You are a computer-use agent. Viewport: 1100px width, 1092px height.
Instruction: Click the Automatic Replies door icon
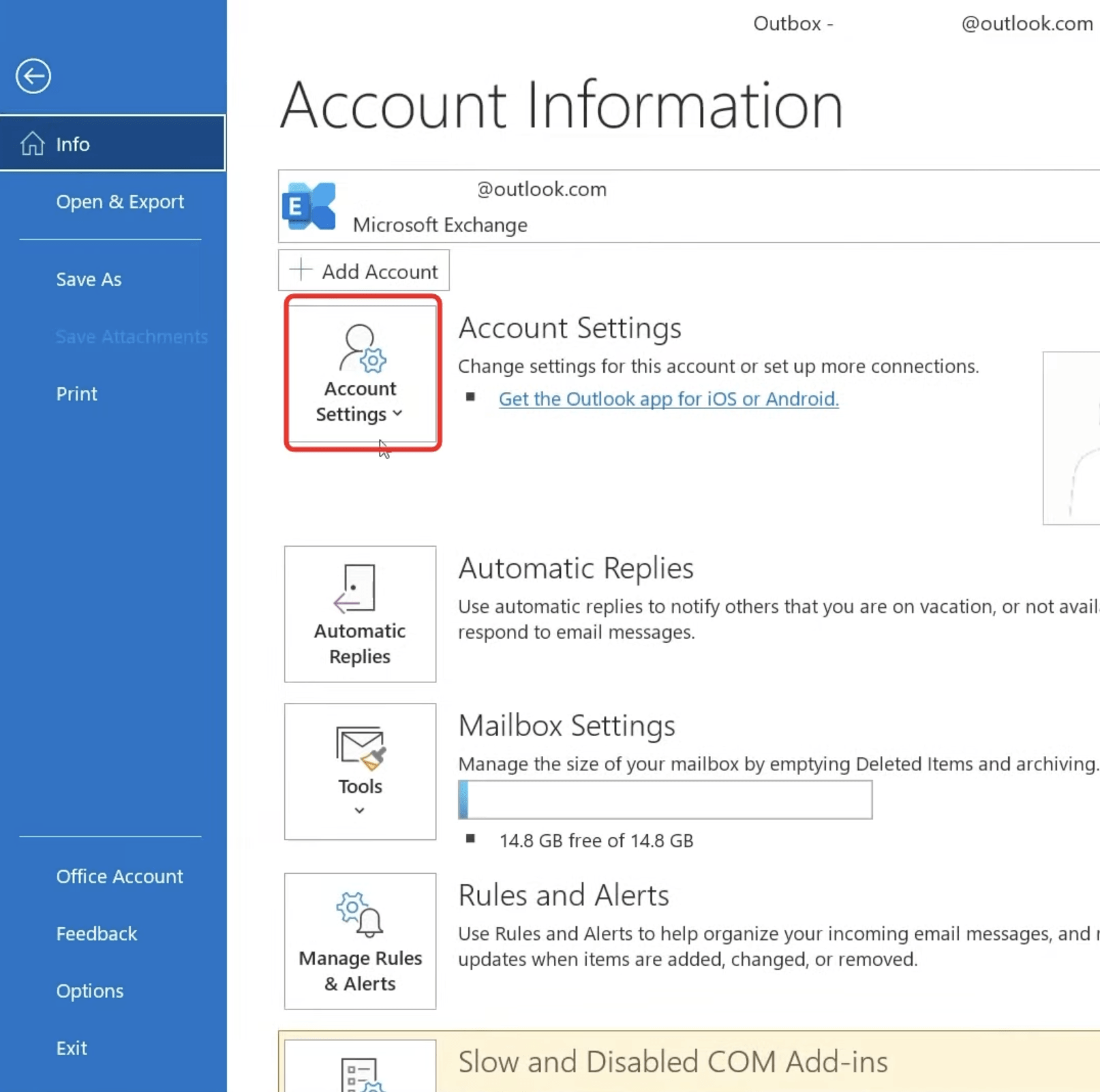[354, 588]
